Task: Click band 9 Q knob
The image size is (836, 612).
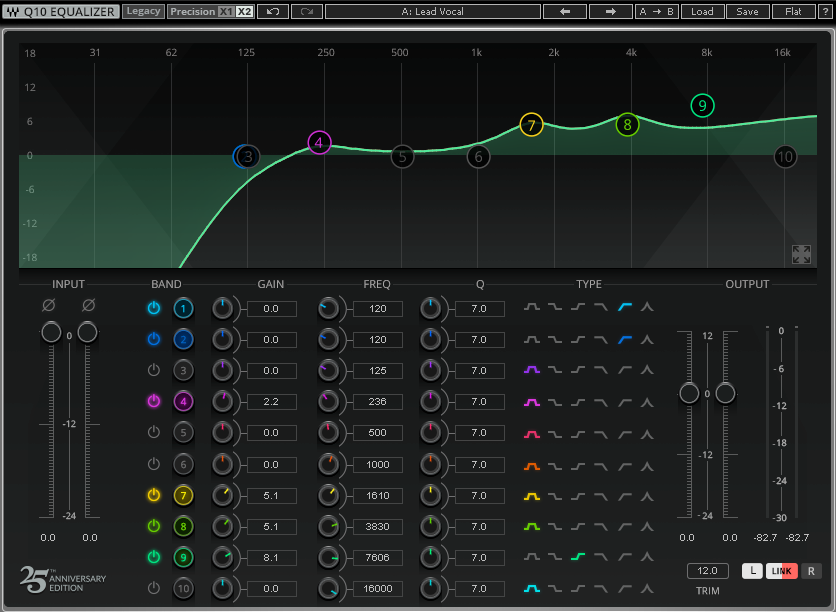Action: point(430,558)
